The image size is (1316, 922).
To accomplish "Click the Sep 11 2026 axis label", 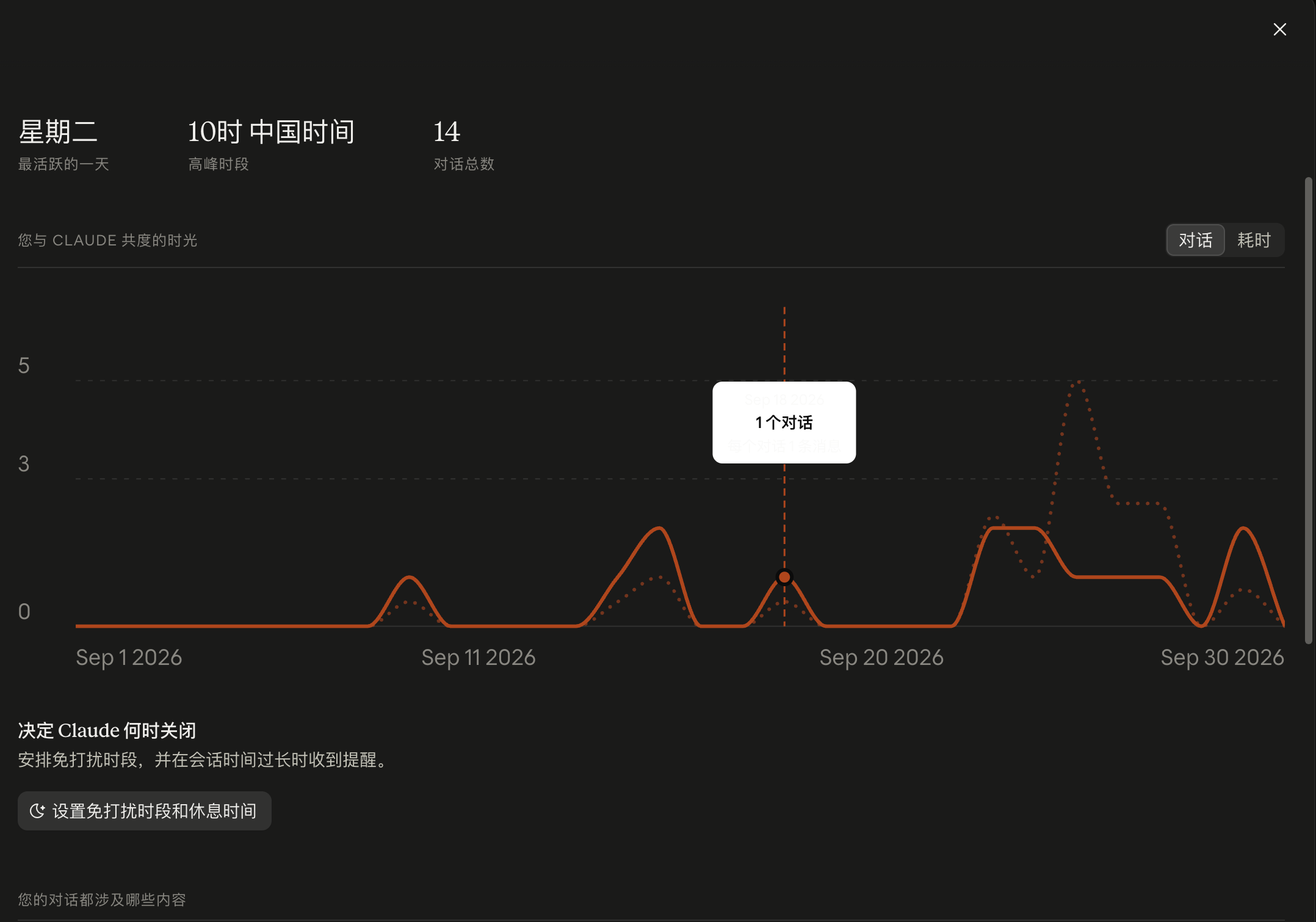I will coord(479,658).
